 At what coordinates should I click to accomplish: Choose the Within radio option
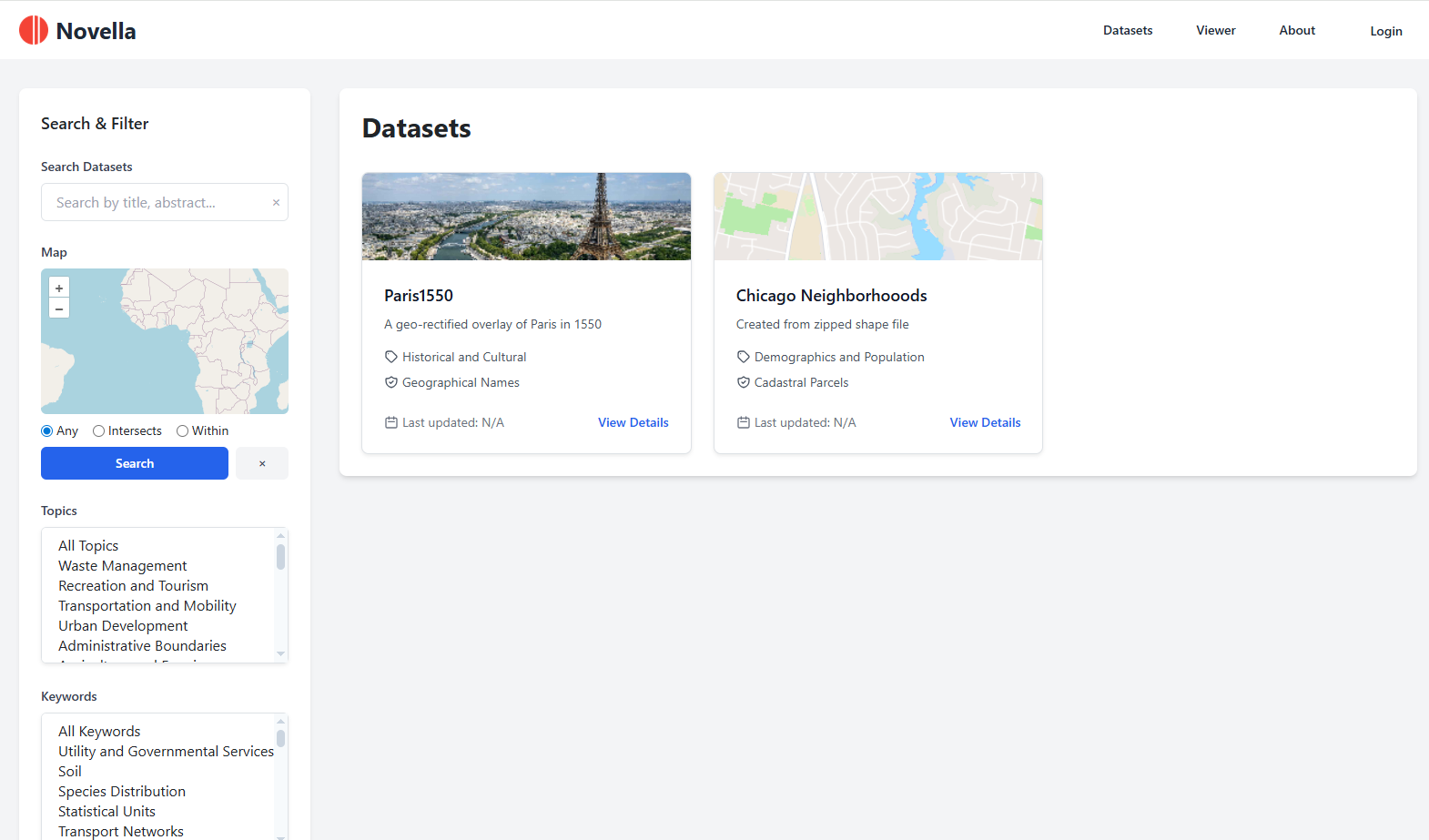(x=183, y=430)
